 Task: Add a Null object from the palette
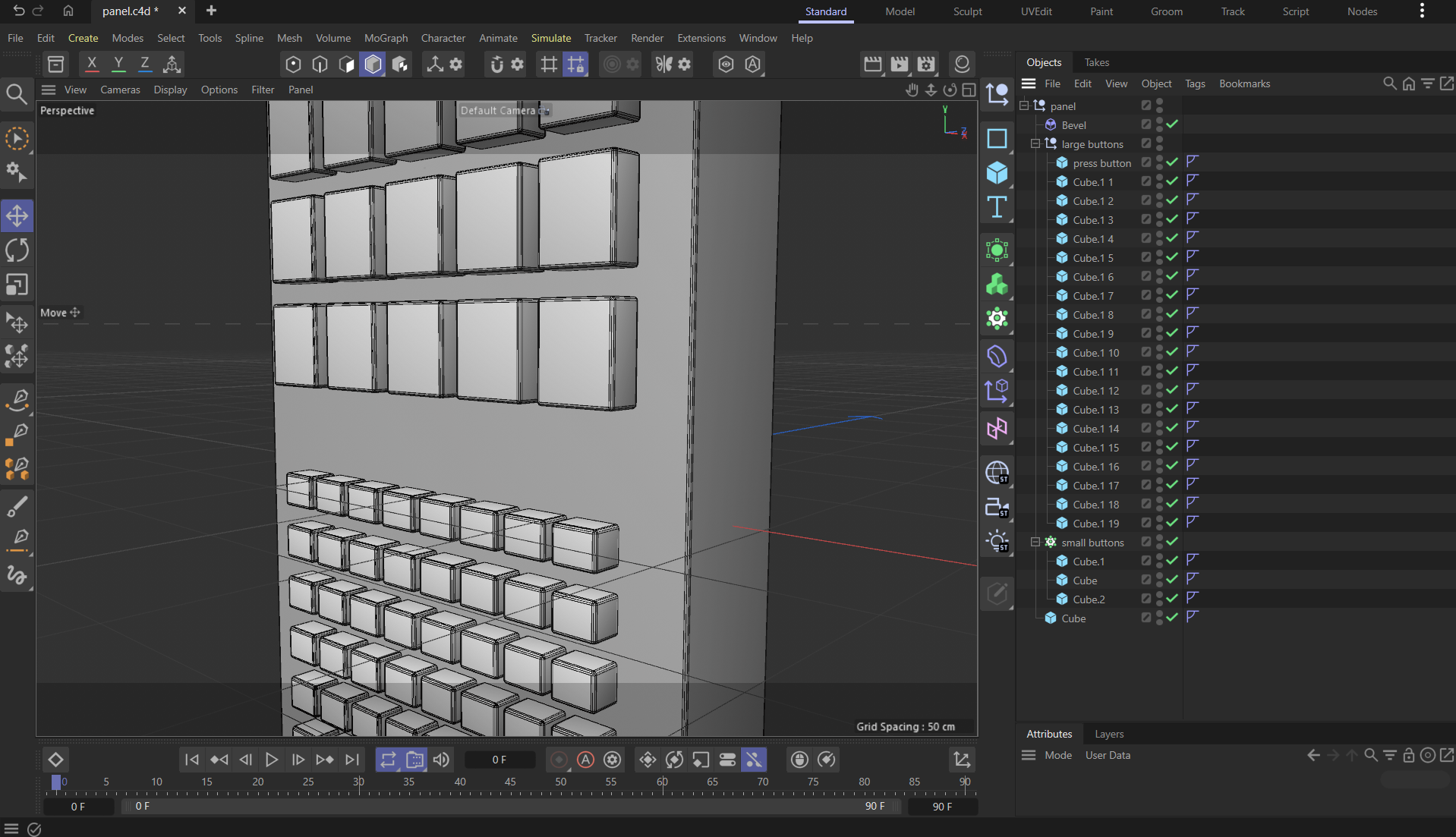click(997, 95)
